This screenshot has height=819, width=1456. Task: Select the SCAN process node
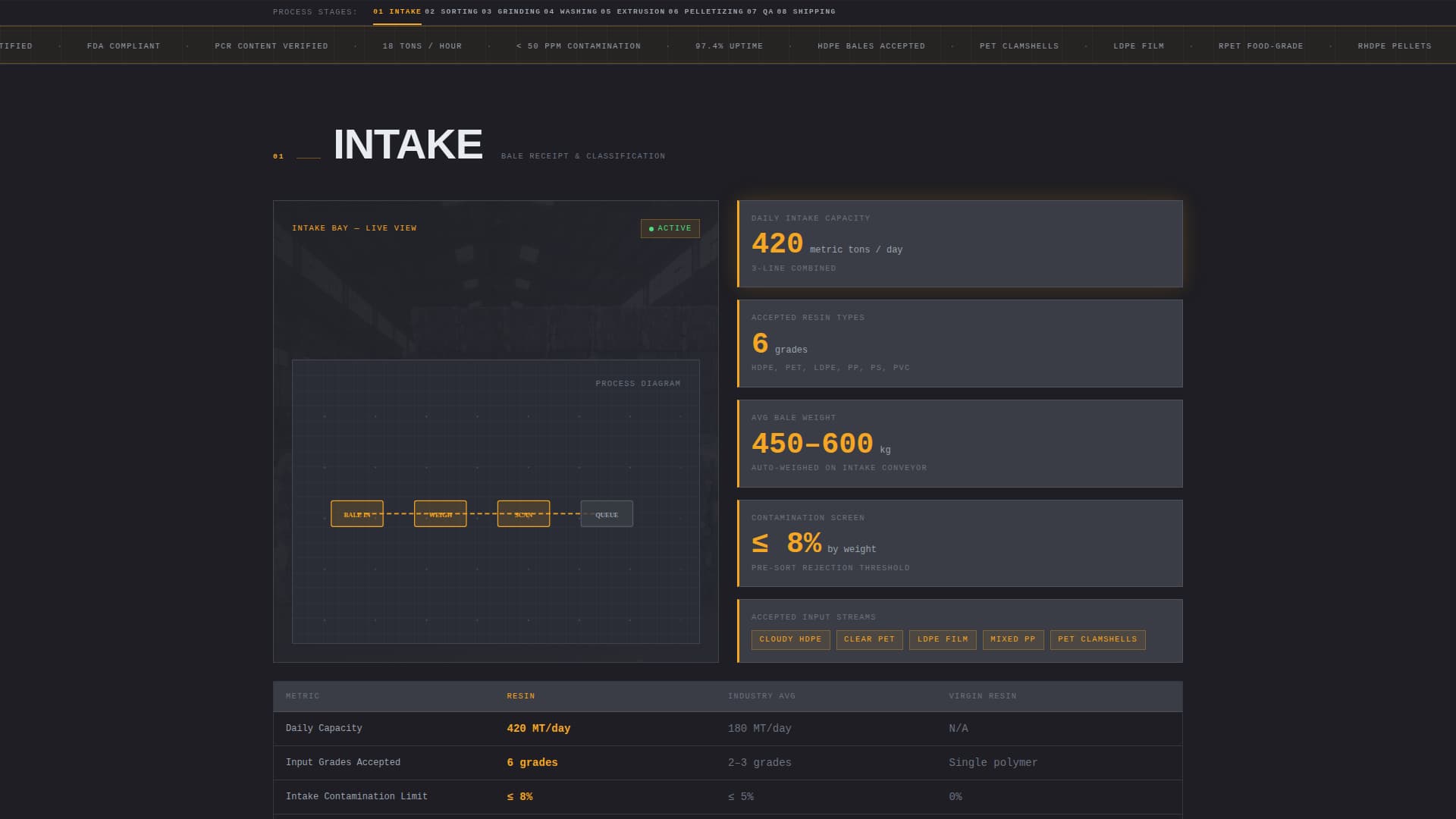click(523, 514)
